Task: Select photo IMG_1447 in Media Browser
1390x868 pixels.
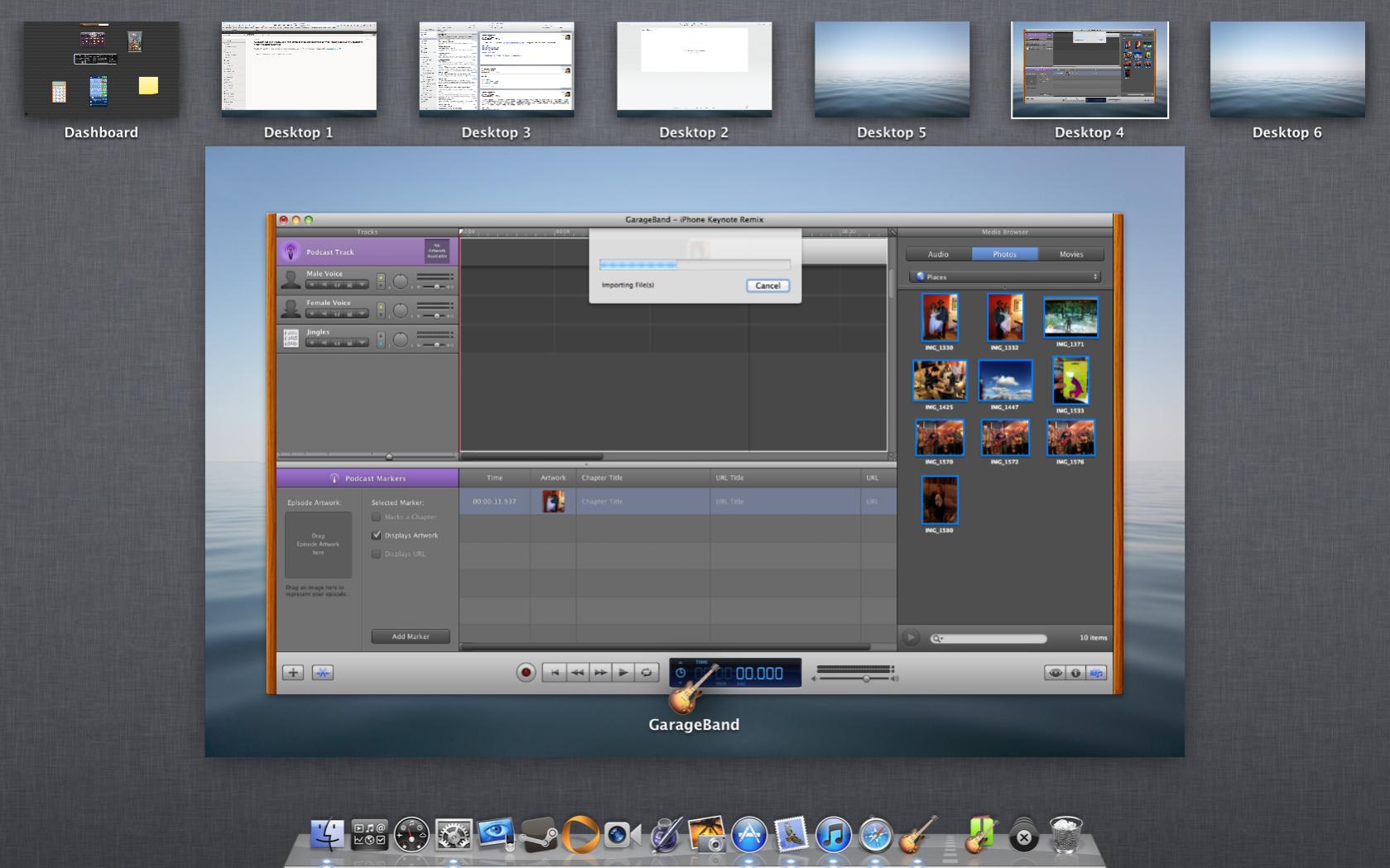Action: click(1005, 380)
